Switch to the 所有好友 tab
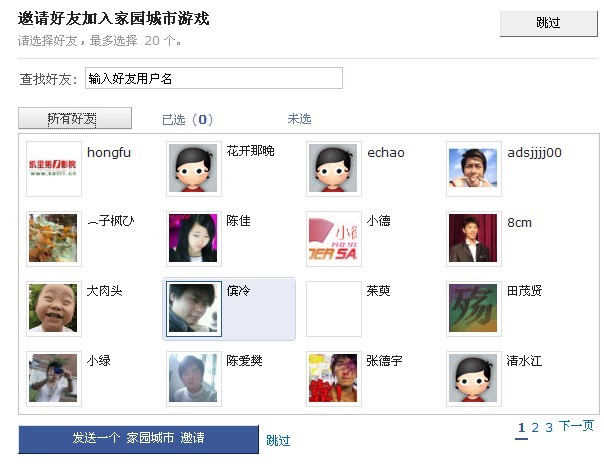This screenshot has height=475, width=604. coord(75,119)
